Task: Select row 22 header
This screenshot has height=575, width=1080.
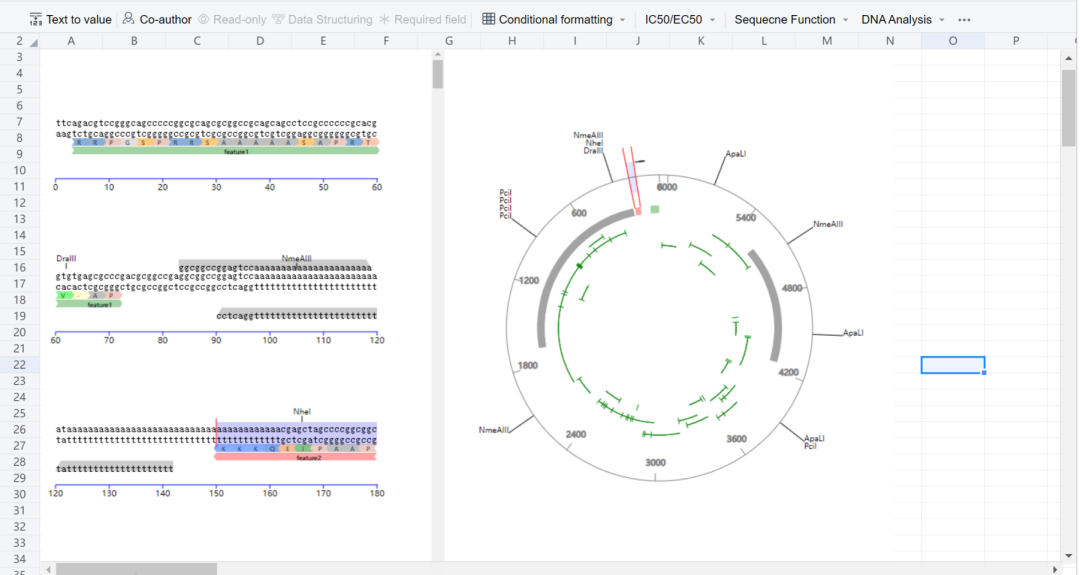Action: click(x=19, y=365)
